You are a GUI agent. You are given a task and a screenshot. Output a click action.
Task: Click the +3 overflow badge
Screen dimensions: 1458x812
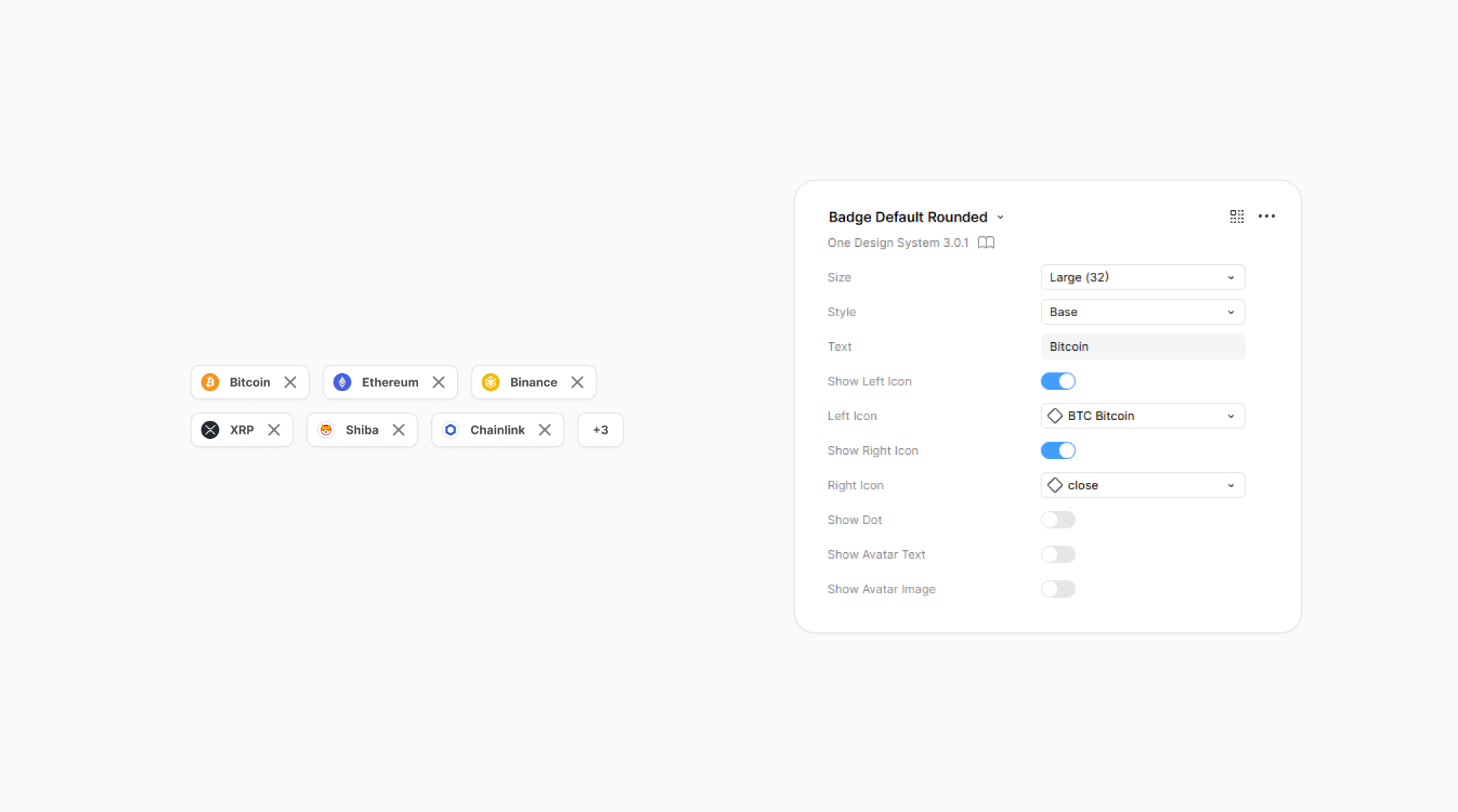600,430
